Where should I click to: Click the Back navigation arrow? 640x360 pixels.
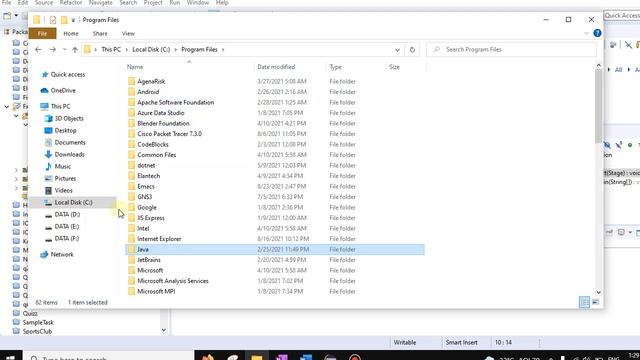point(38,49)
